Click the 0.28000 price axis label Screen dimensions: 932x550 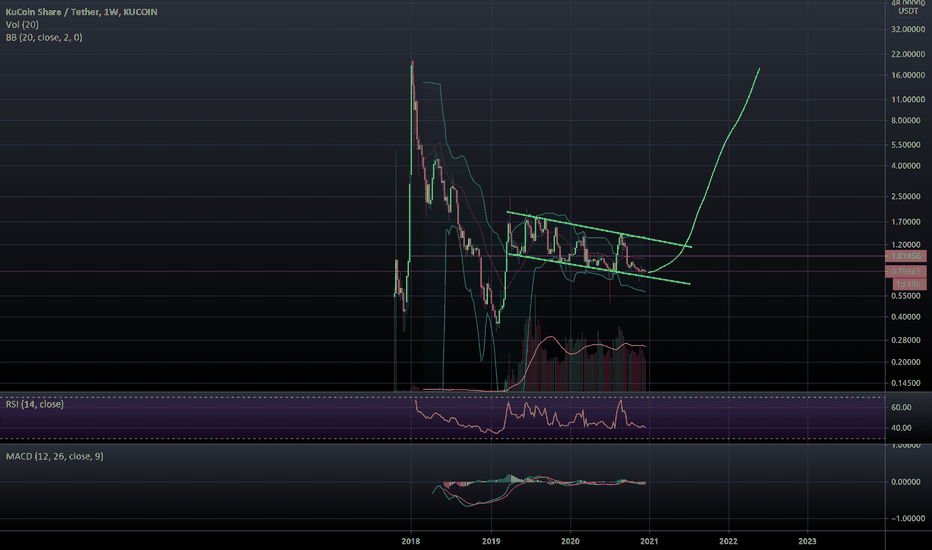point(908,341)
